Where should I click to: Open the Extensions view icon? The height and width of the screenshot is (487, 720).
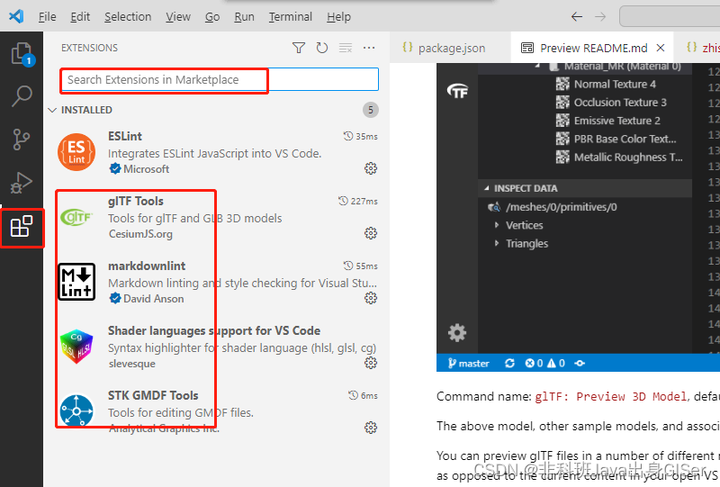click(x=22, y=227)
